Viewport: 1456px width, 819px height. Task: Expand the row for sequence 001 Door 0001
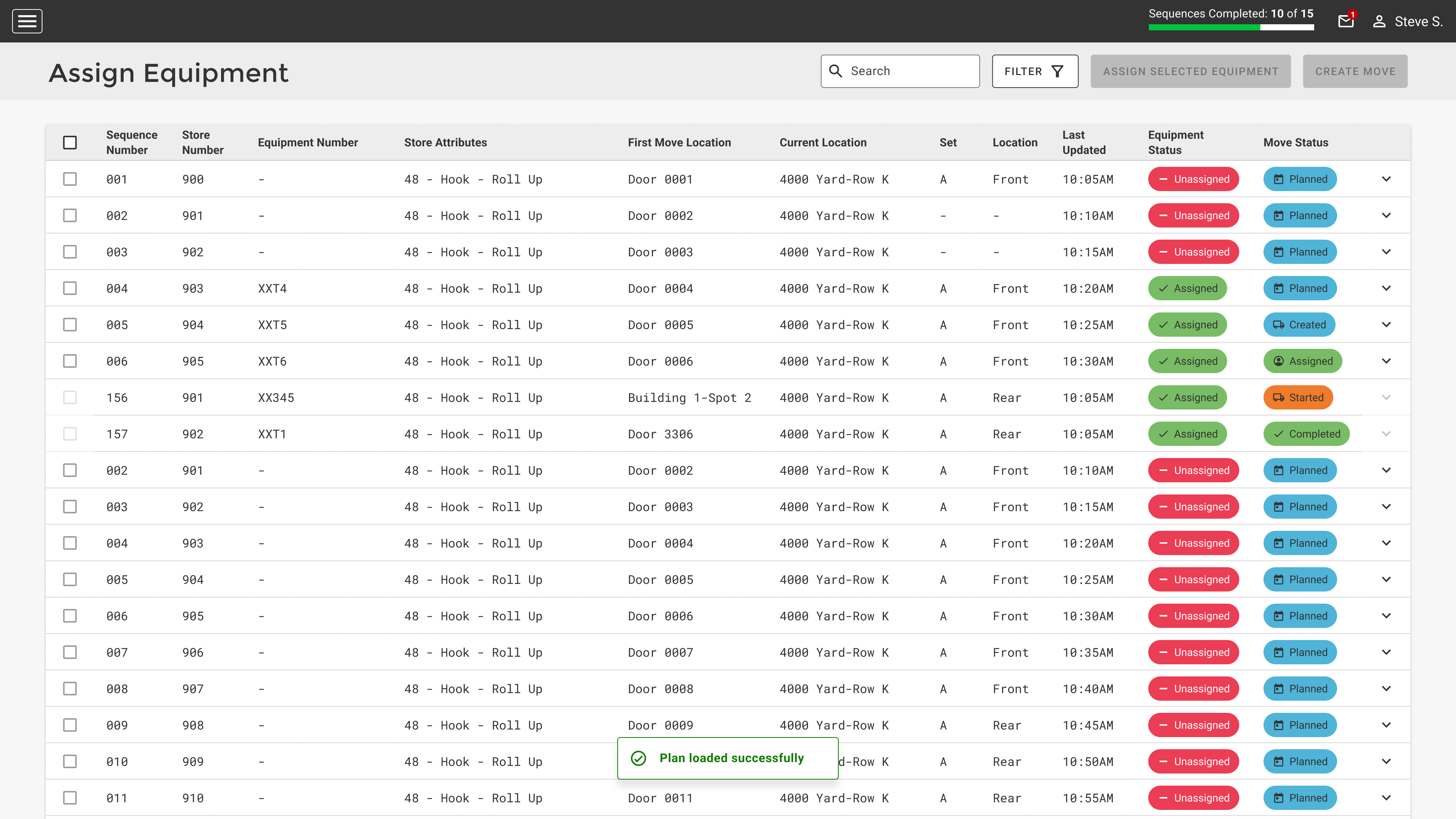(1387, 179)
